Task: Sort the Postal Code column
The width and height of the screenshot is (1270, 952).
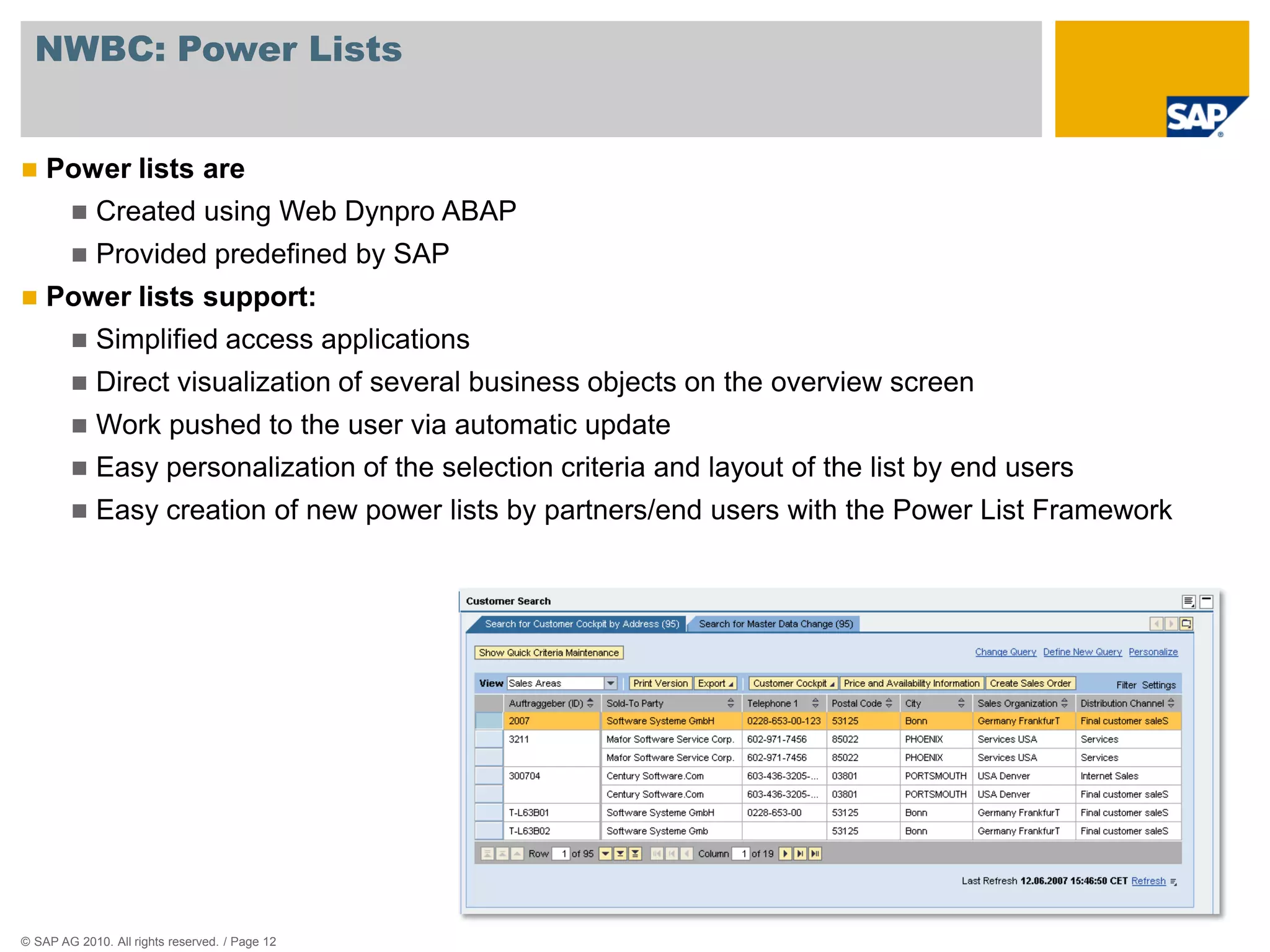Action: (889, 703)
